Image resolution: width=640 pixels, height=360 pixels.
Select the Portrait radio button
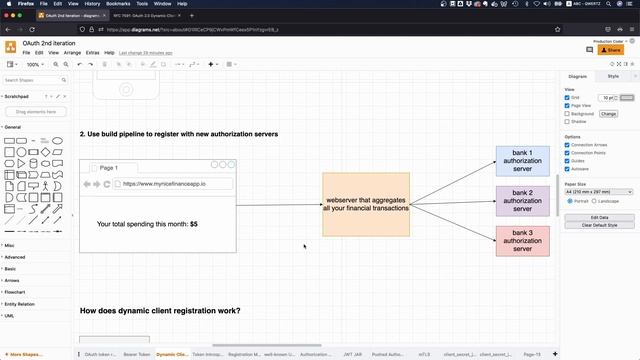570,201
